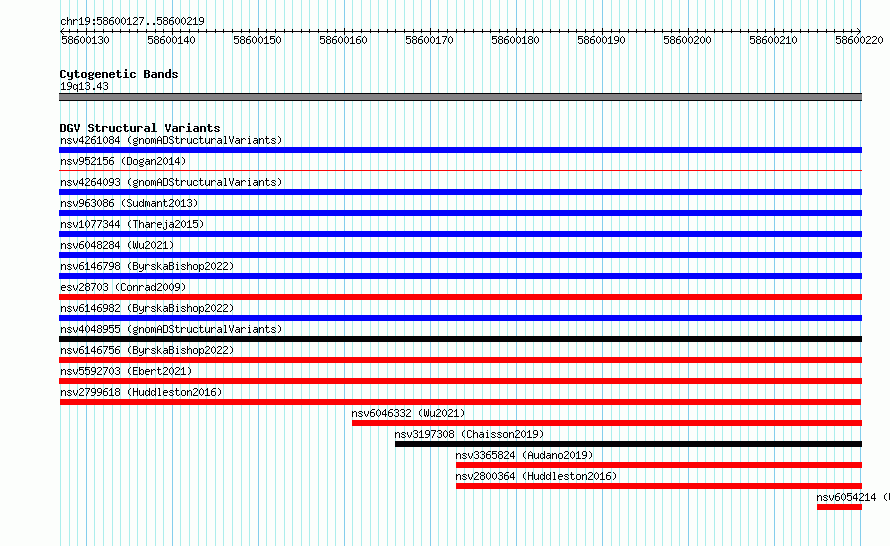Click ruler position 58600140
Viewport: 890px width, 546px height.
point(171,40)
